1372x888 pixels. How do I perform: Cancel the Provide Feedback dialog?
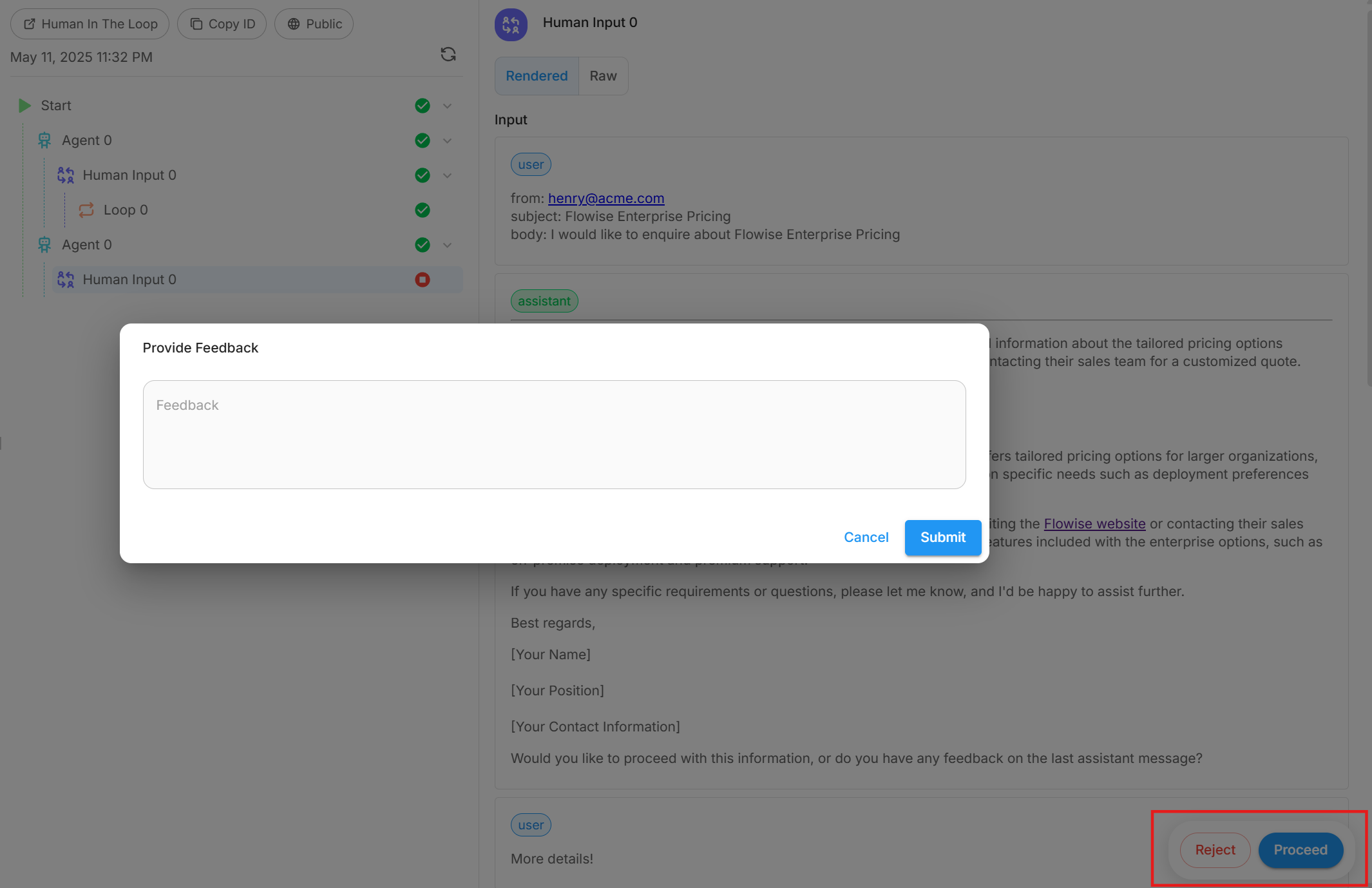(866, 537)
